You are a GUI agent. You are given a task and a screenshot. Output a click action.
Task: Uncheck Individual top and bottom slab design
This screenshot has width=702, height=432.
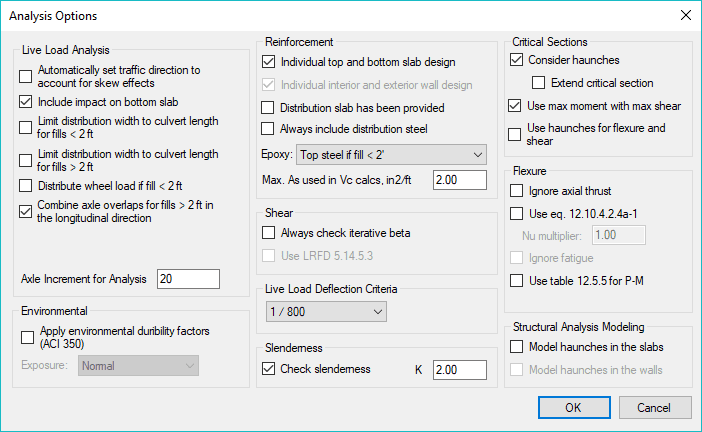267,63
